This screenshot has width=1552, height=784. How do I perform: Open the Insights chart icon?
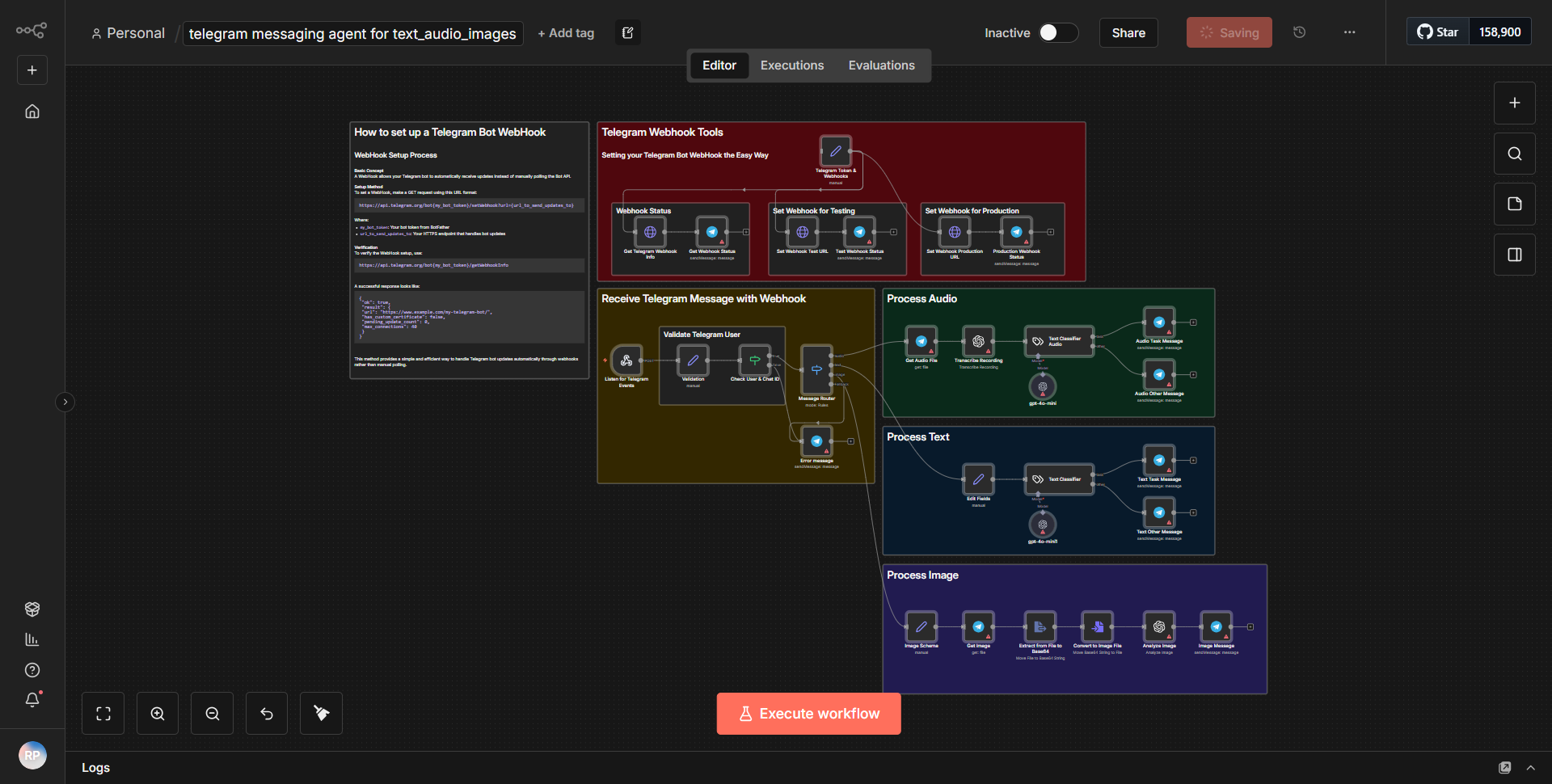(x=32, y=639)
